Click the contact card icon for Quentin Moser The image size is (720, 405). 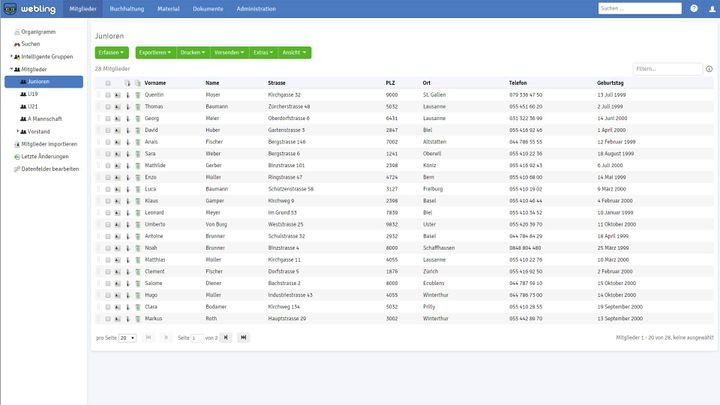(117, 94)
